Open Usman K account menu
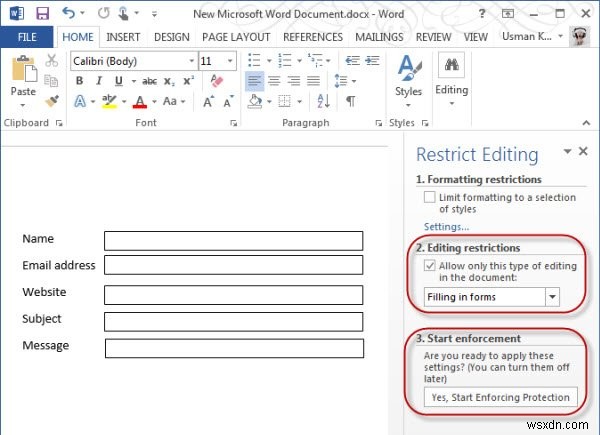This screenshot has width=600, height=435. tap(532, 36)
